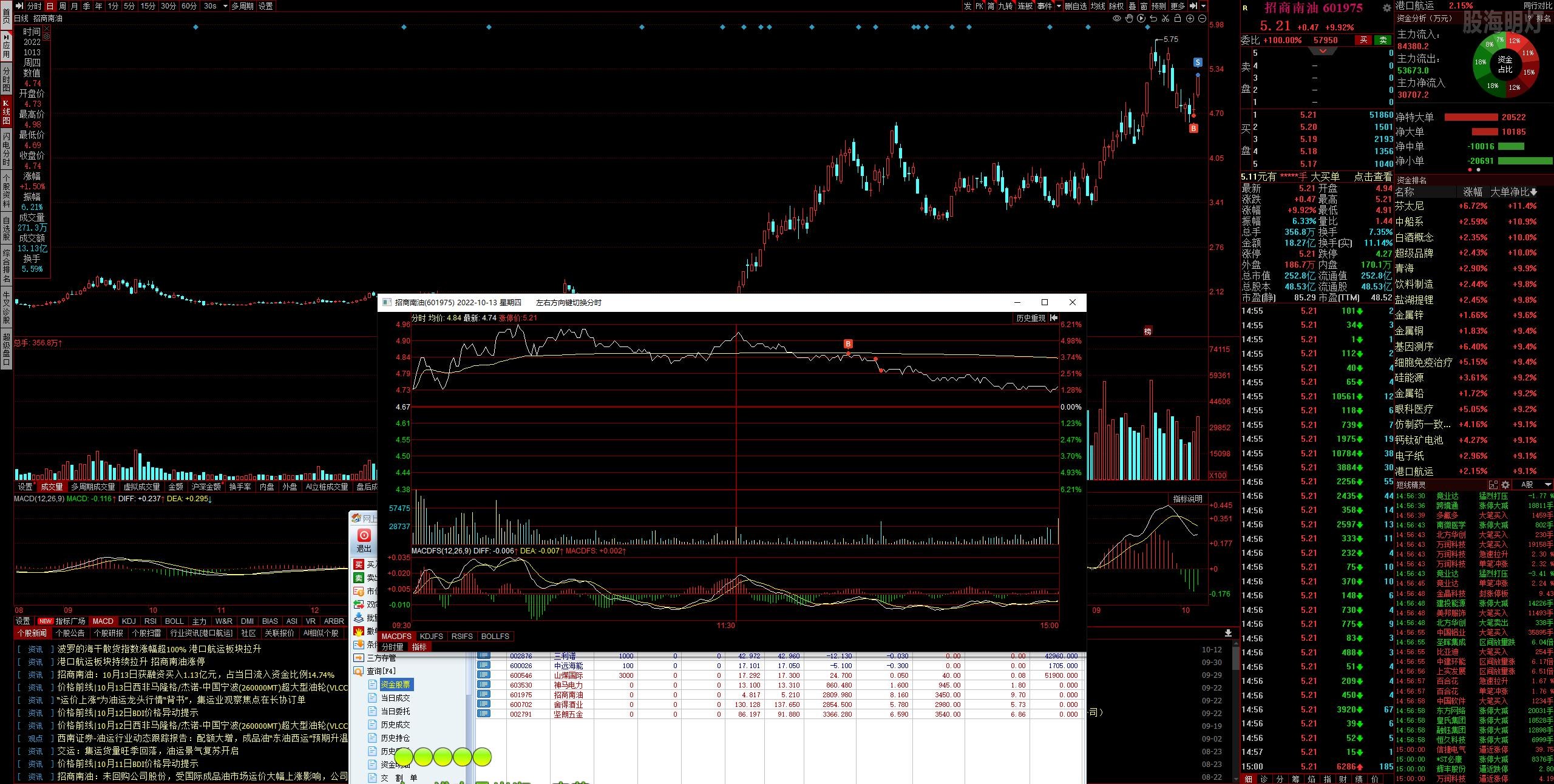The width and height of the screenshot is (1554, 784).
Task: Sort by 大单净比 column arrow
Action: (1534, 192)
